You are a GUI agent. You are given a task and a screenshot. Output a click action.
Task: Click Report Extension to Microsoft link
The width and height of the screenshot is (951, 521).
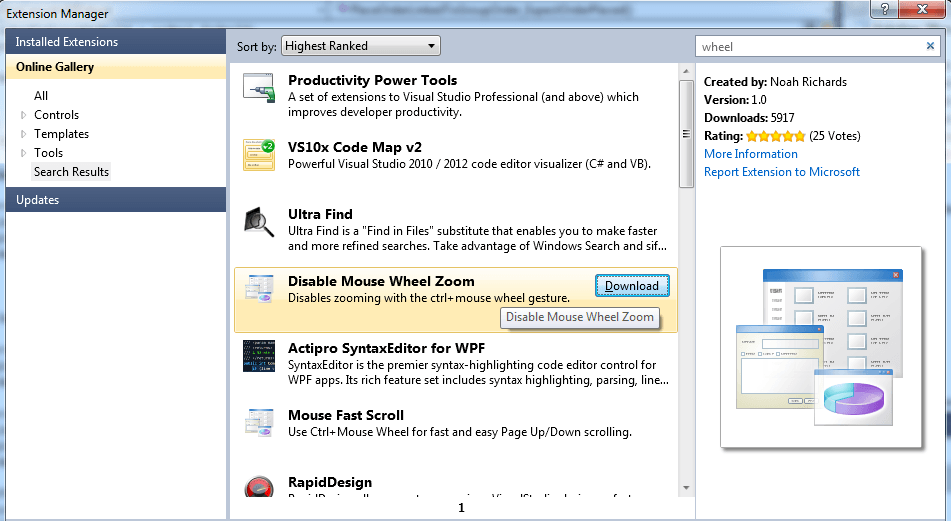click(x=781, y=172)
